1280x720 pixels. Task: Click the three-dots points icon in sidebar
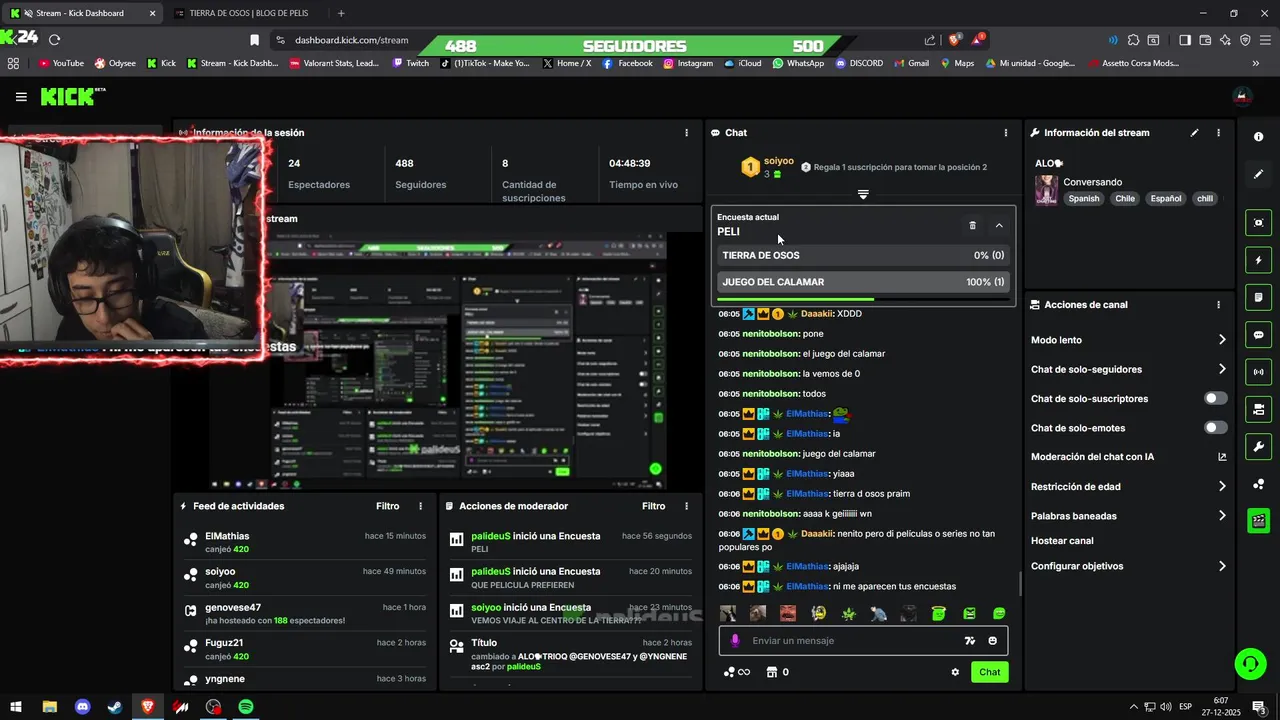tap(1258, 485)
